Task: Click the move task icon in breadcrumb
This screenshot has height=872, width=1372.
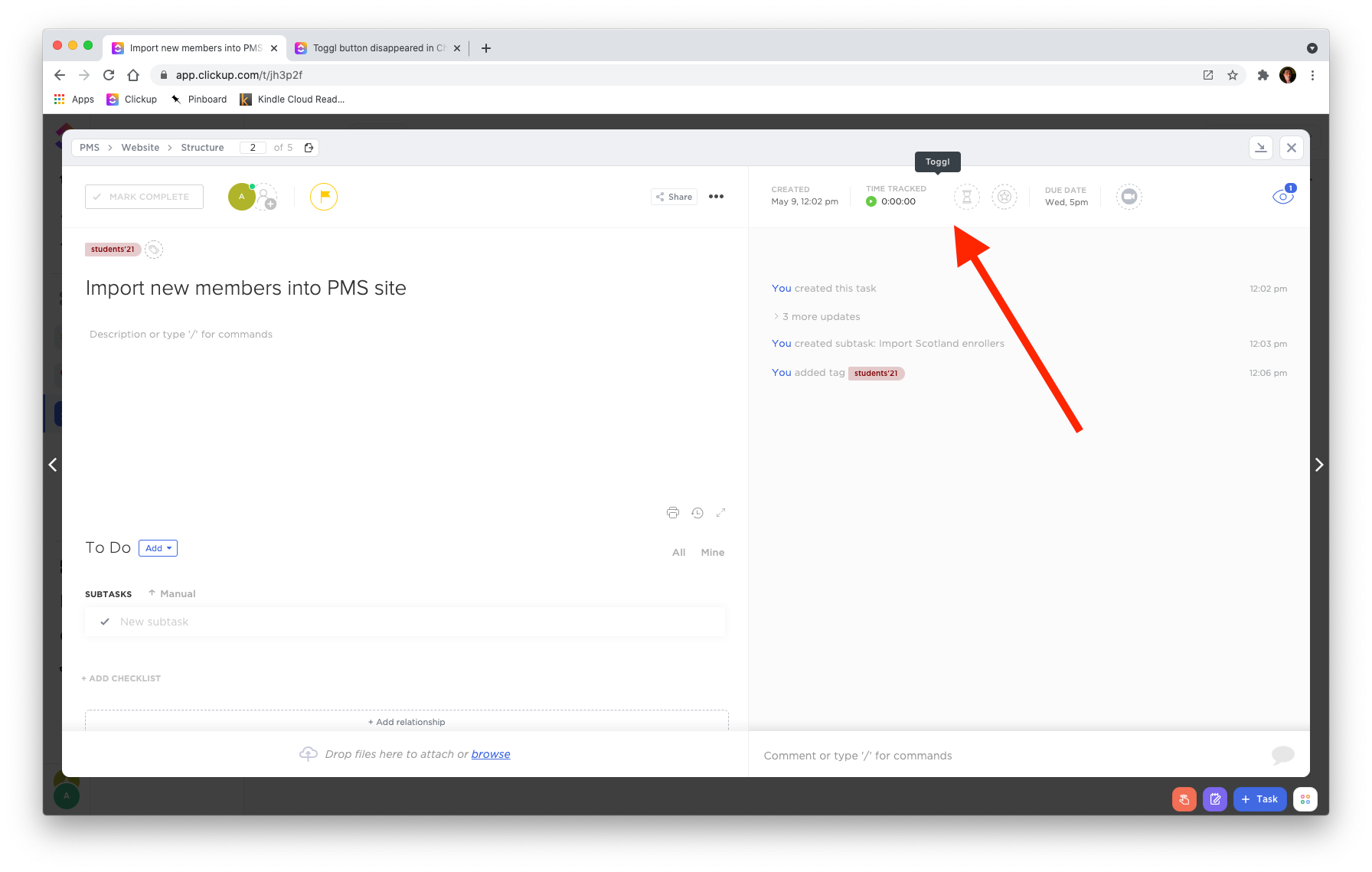Action: (309, 148)
